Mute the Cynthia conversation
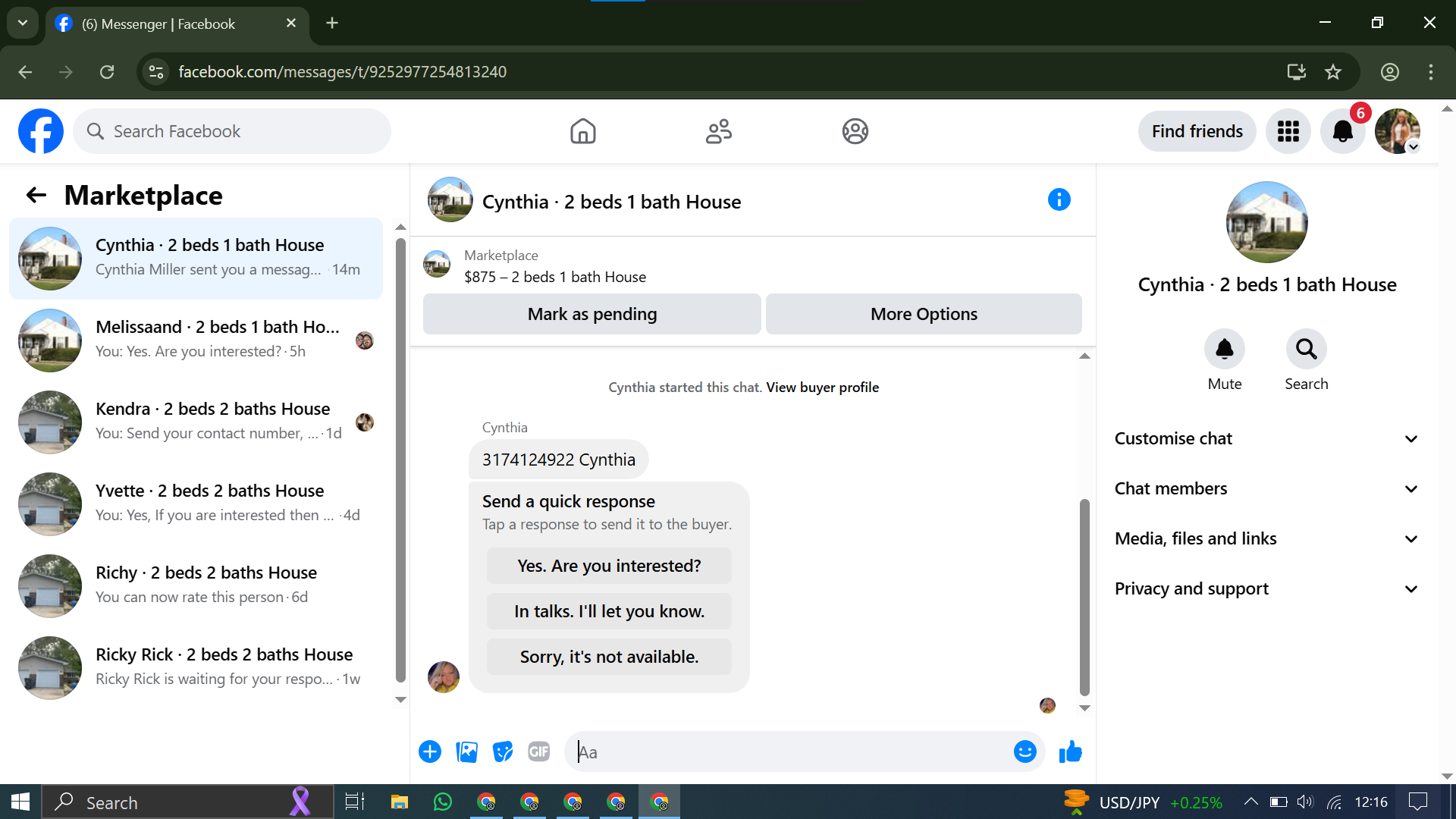This screenshot has height=819, width=1456. click(x=1224, y=349)
